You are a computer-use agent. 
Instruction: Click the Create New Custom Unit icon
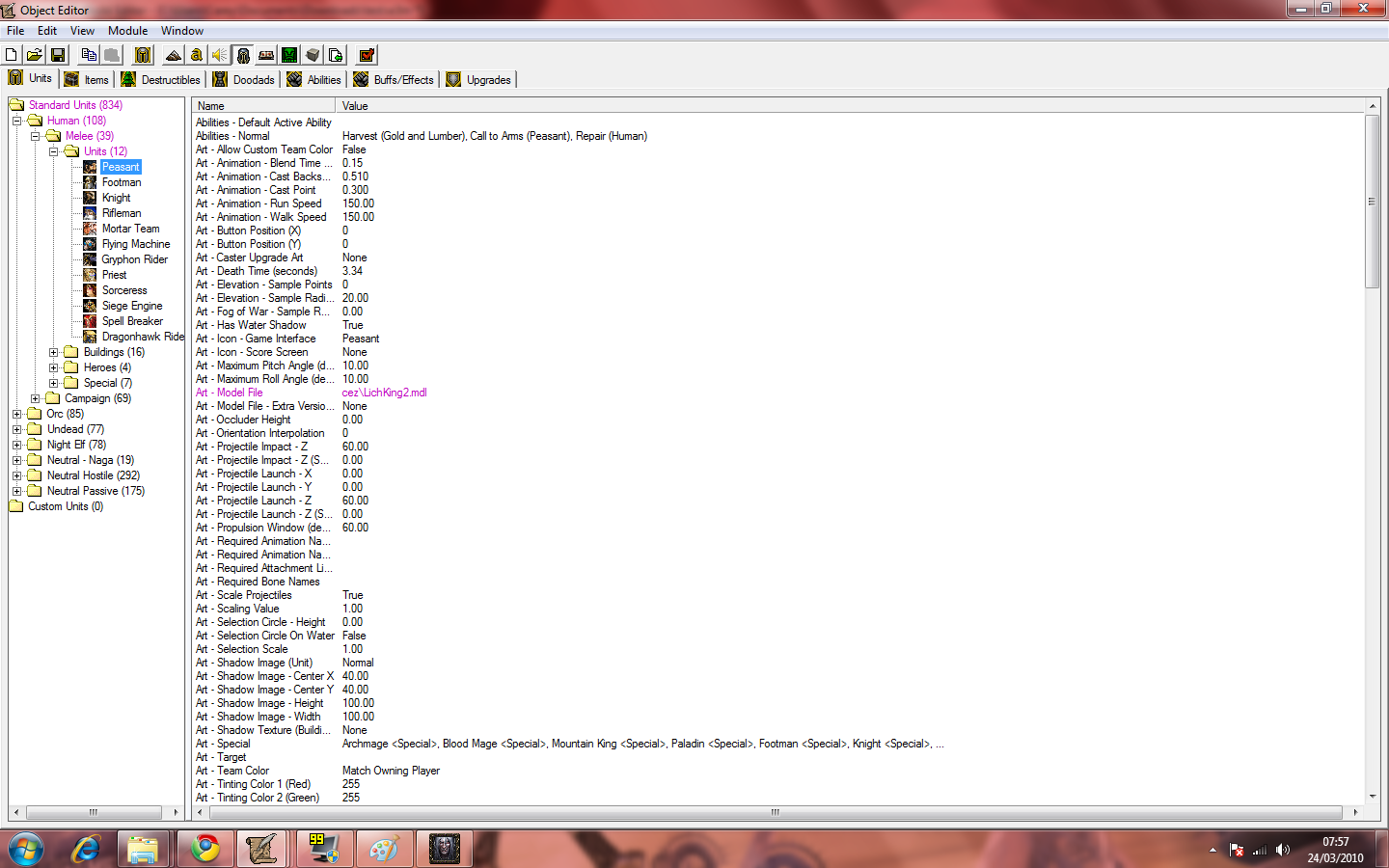click(x=143, y=55)
